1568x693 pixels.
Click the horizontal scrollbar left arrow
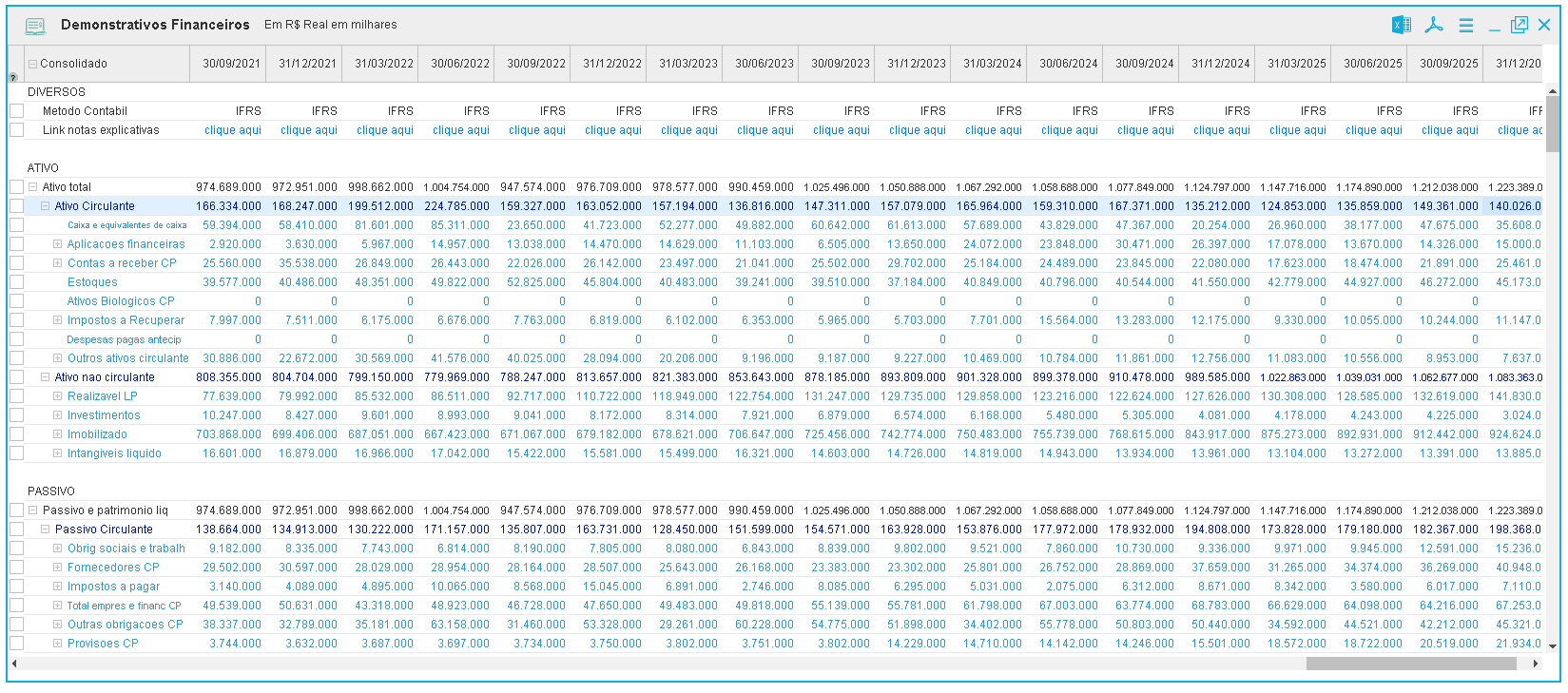pos(14,664)
